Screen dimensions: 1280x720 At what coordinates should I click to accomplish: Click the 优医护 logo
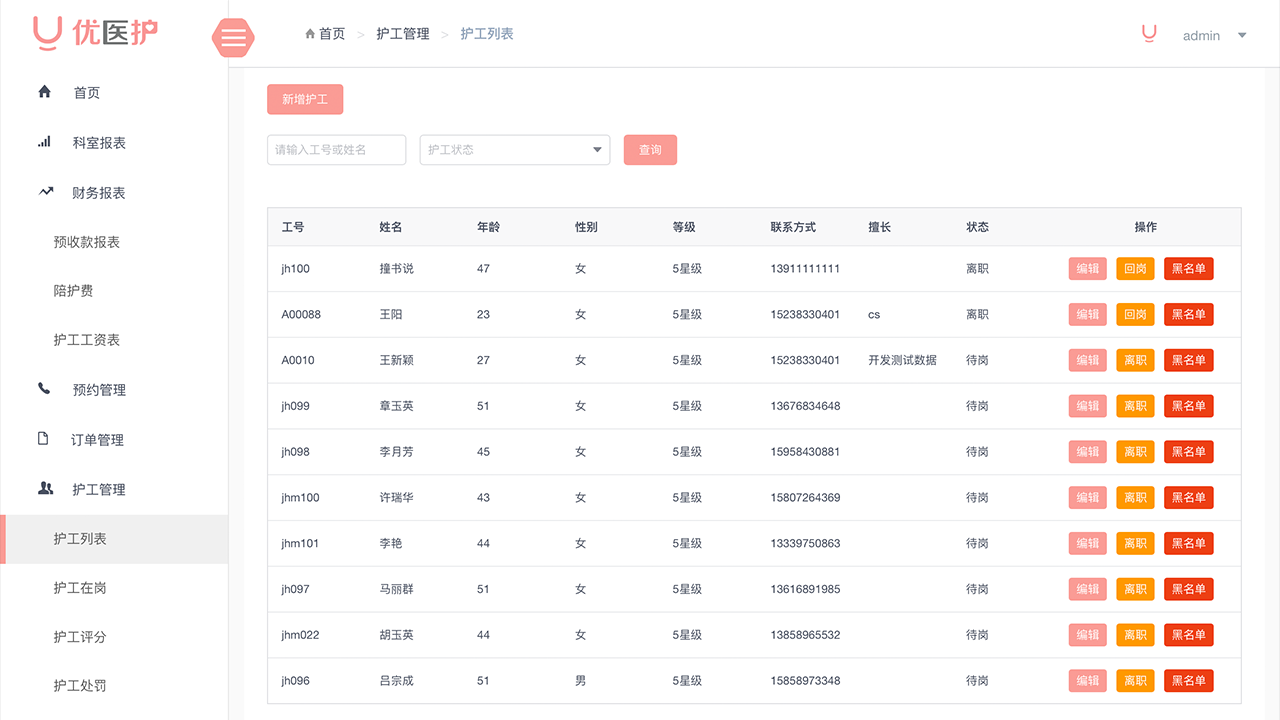(95, 33)
